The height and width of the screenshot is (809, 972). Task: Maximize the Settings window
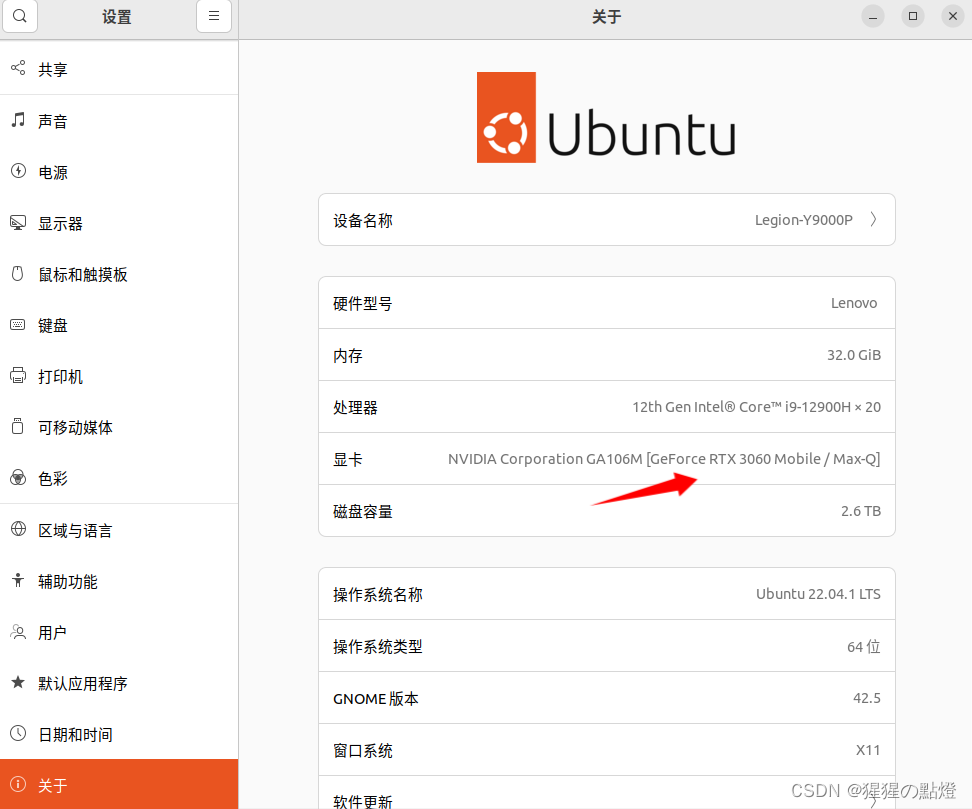click(912, 16)
